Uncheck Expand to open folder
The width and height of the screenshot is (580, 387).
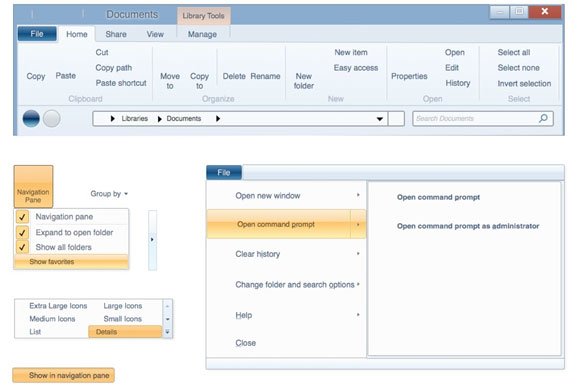click(22, 232)
